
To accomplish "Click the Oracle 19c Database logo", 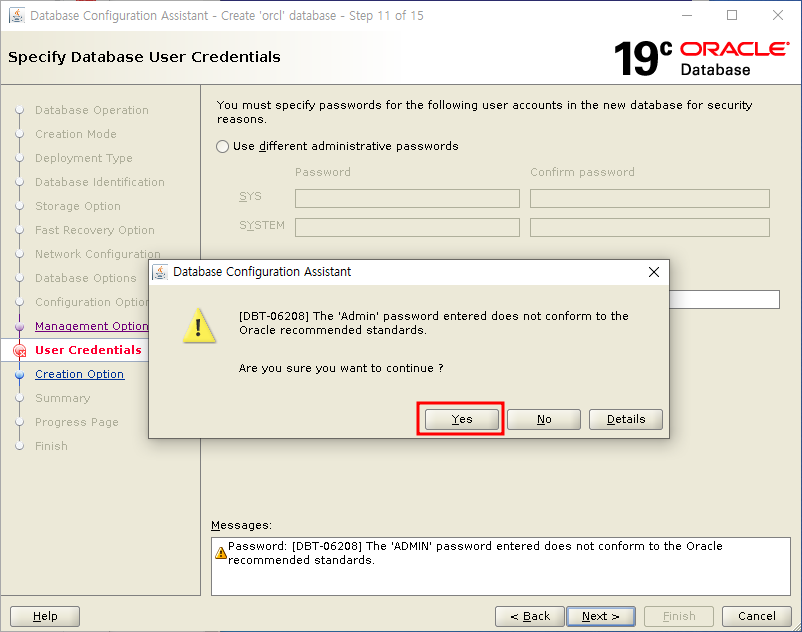I will 701,58.
